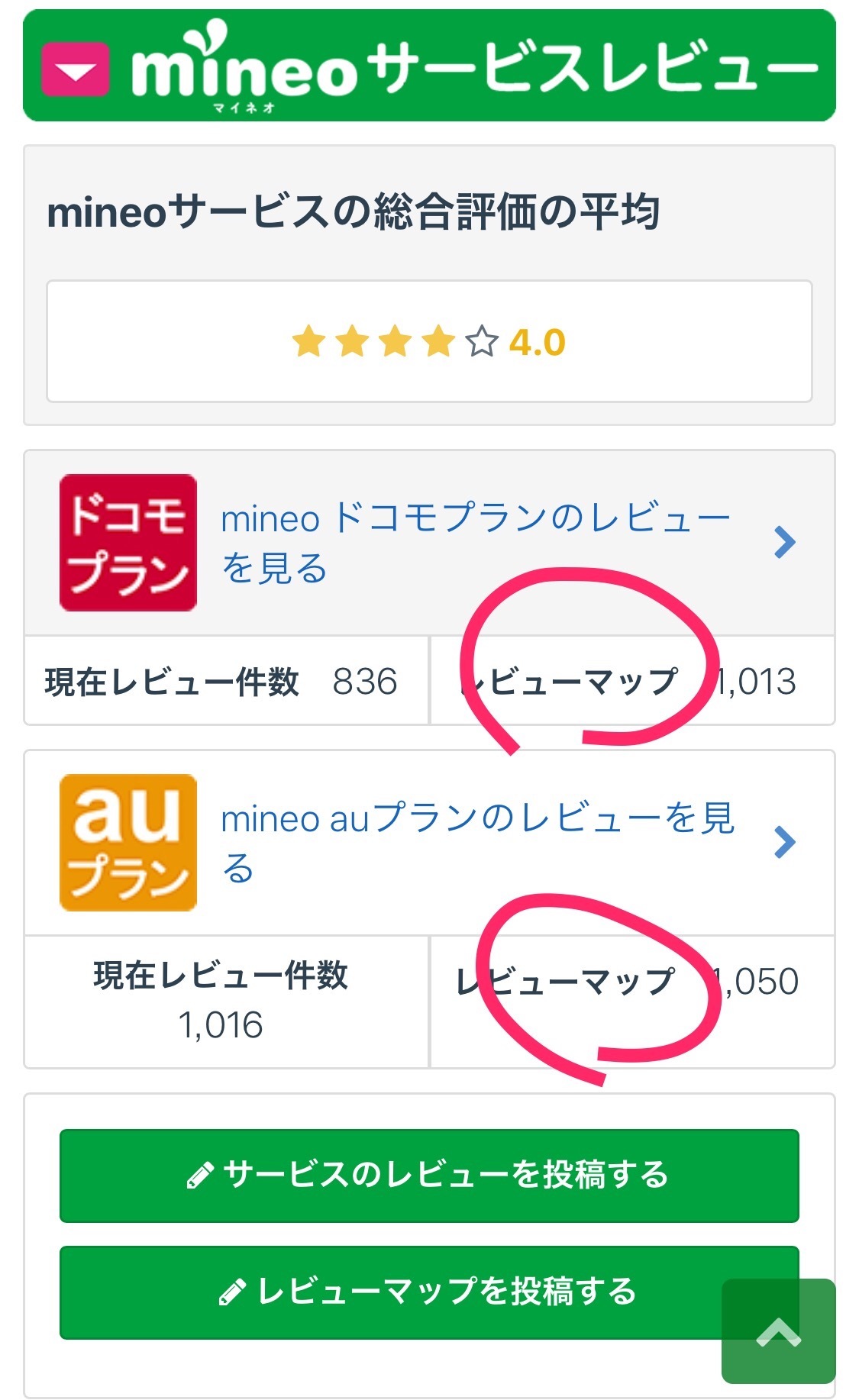Click the 4.0 average rating score
The width and height of the screenshot is (859, 1400).
pos(538,343)
